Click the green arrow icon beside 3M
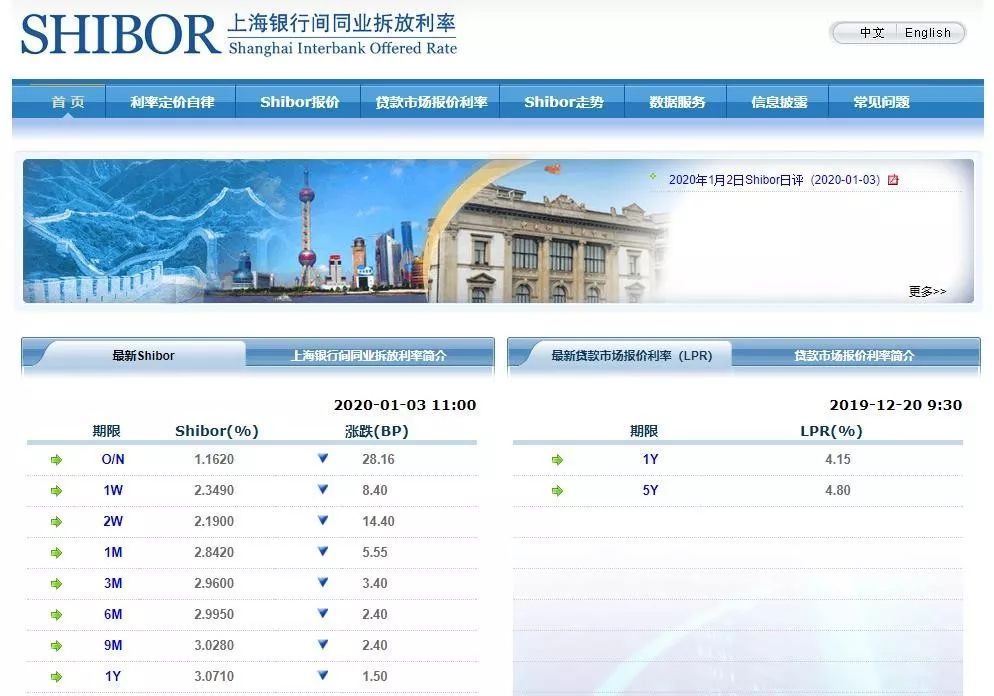Viewport: 994px width, 696px height. click(57, 584)
